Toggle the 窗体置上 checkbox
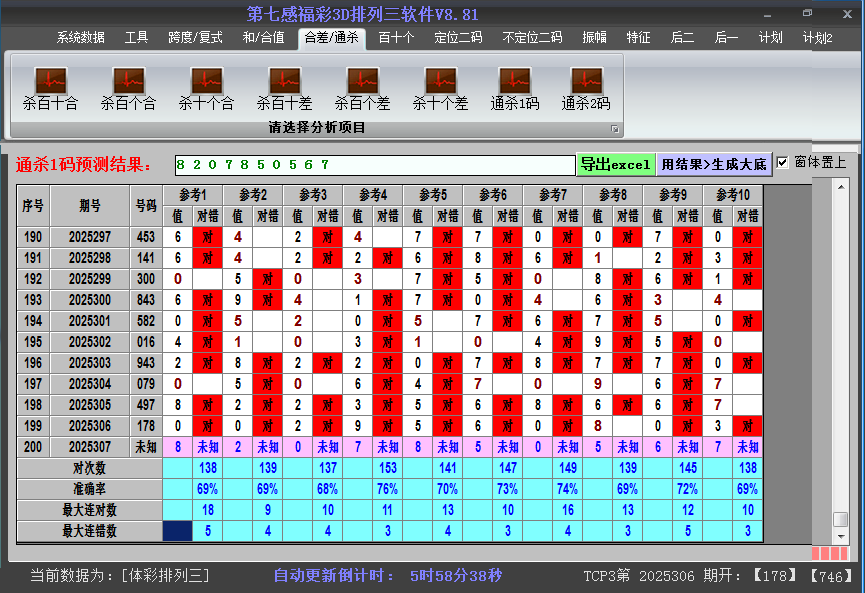Screen dimensions: 865x593 (783, 163)
